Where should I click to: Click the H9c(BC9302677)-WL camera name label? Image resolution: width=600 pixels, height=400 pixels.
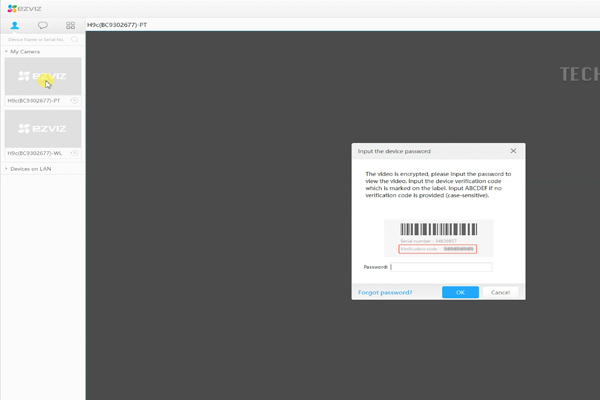point(35,153)
